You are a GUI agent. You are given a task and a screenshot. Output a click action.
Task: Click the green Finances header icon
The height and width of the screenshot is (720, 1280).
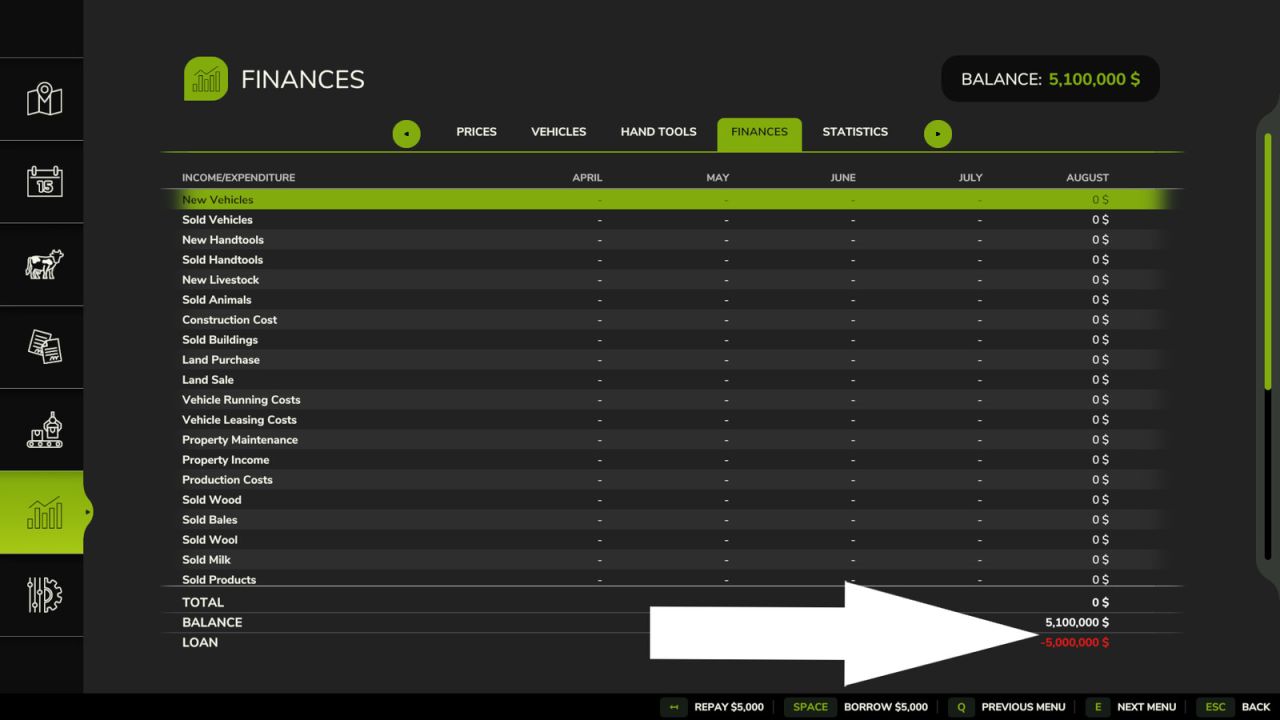pyautogui.click(x=206, y=79)
